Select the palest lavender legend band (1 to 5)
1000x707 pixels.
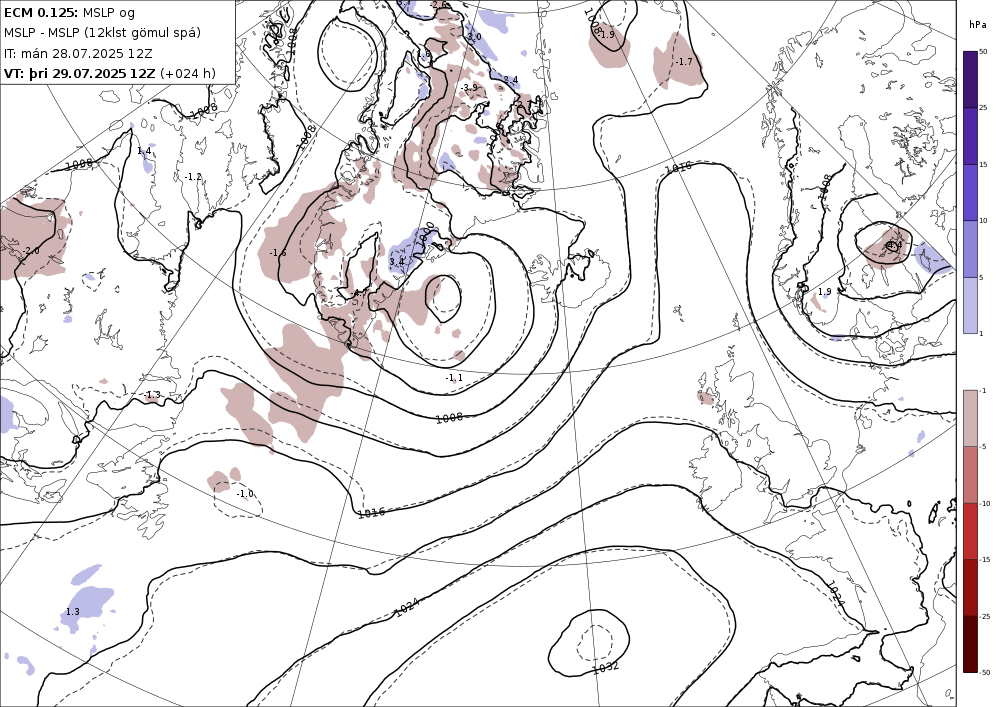[970, 305]
